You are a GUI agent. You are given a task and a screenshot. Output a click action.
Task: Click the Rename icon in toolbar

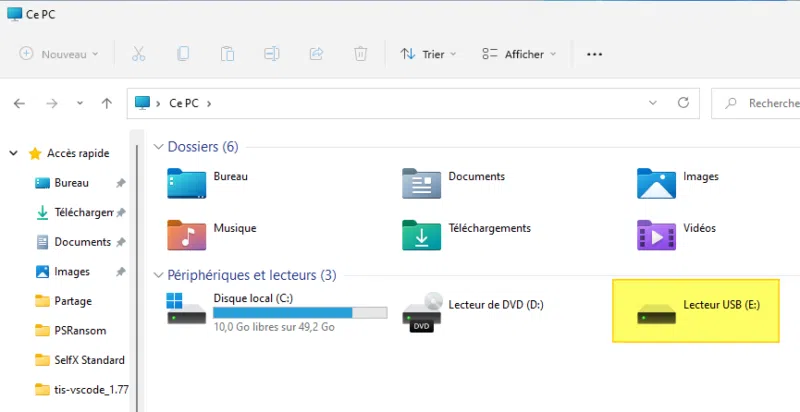pos(271,54)
